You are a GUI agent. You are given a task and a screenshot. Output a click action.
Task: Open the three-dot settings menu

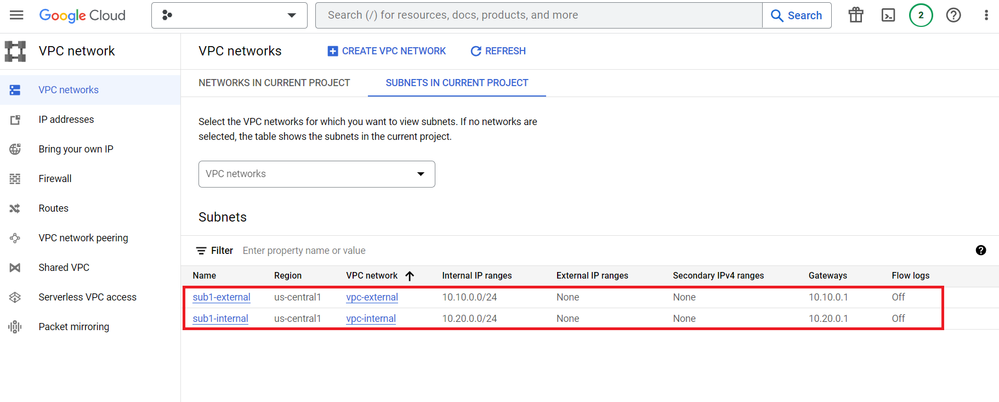[986, 15]
